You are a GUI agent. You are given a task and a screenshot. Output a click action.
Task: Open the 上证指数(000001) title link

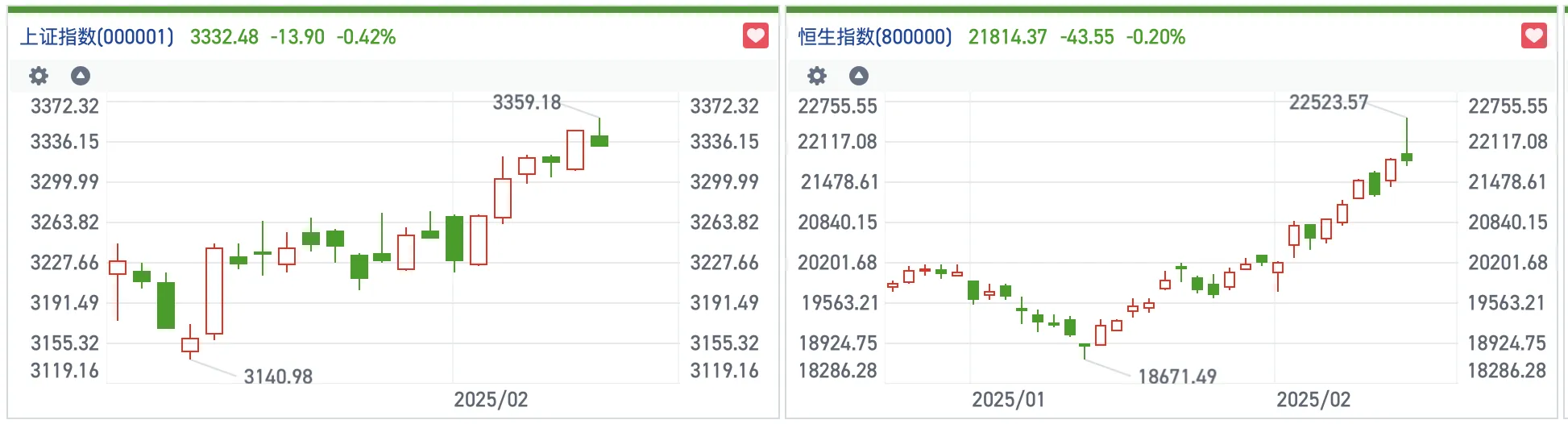pos(97,37)
